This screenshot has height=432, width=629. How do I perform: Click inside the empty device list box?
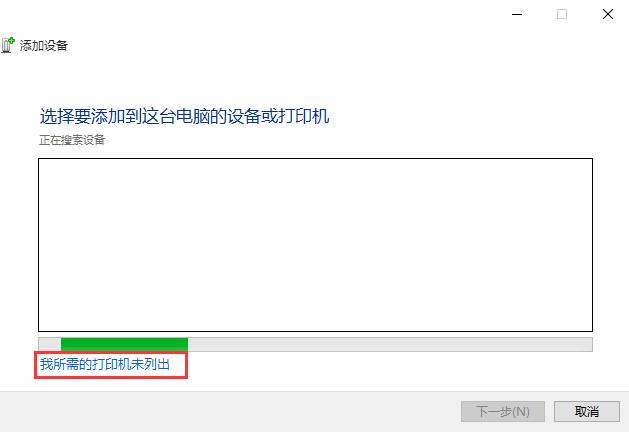coord(315,245)
